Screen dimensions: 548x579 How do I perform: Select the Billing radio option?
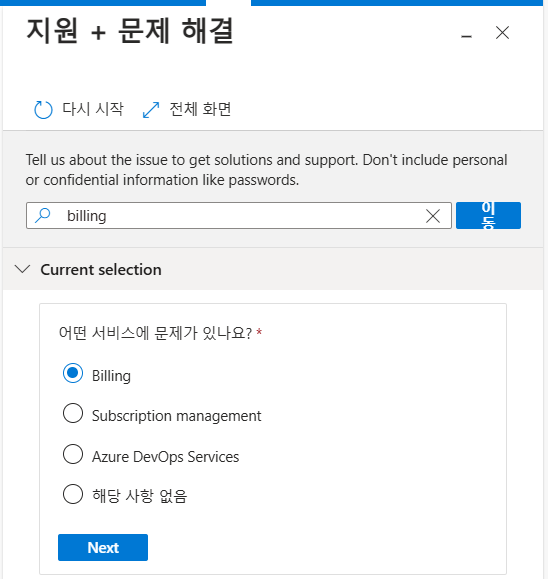(x=73, y=373)
